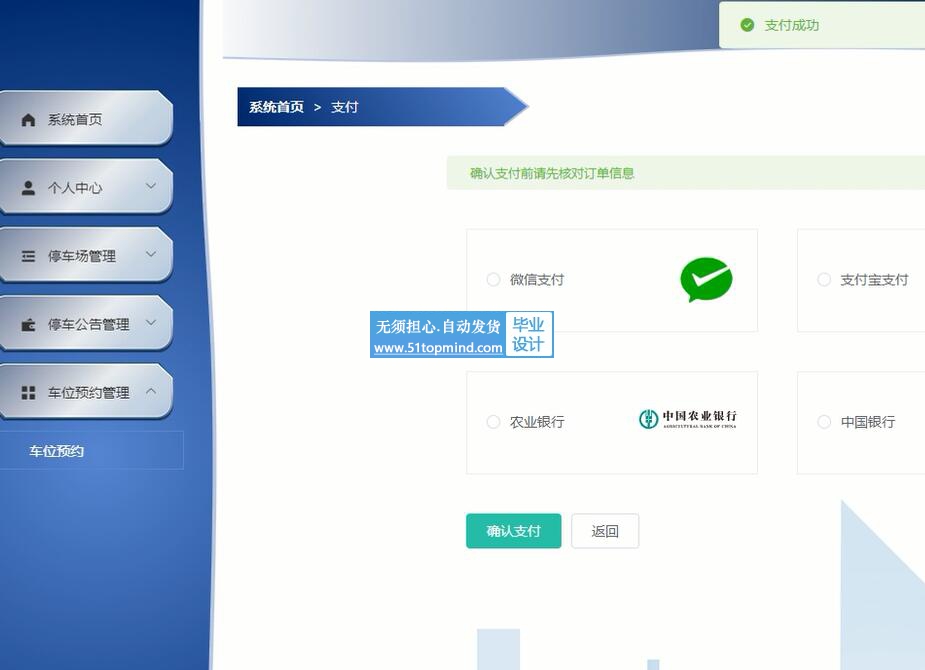Go to 系统首页 in the breadcrumb

(x=276, y=107)
